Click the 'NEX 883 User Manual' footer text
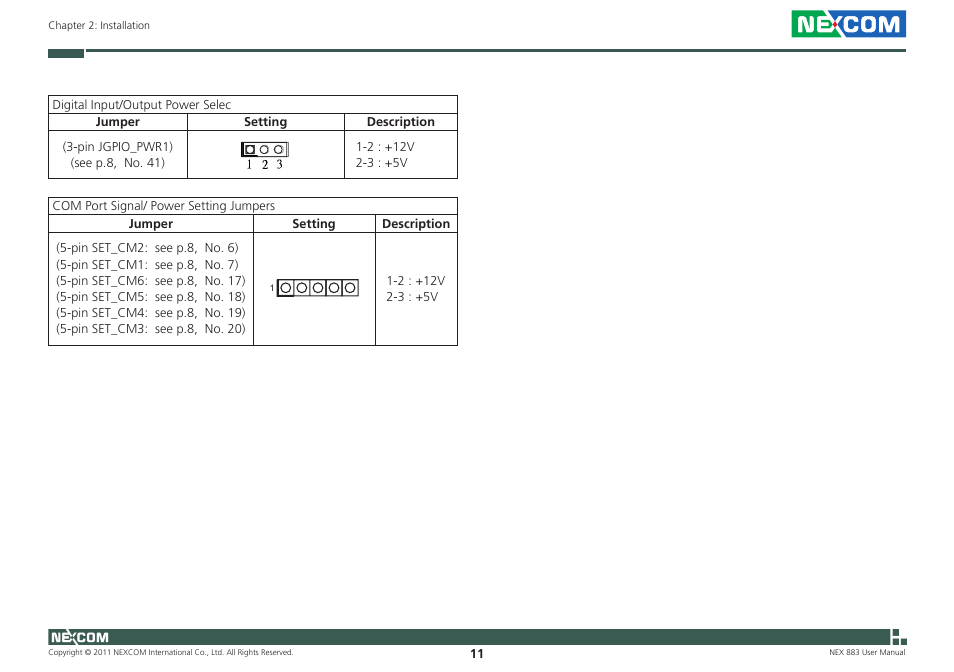This screenshot has height=672, width=954. pos(867,652)
